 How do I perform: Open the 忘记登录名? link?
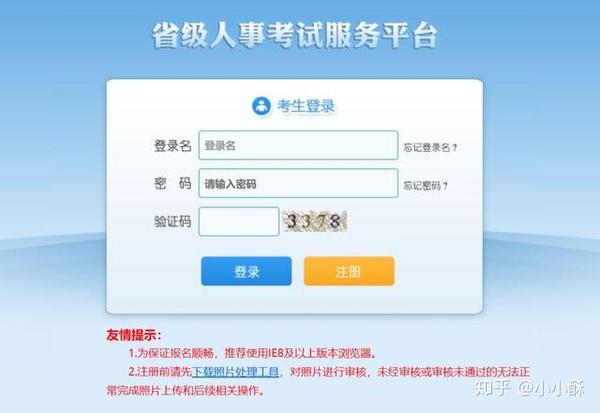pyautogui.click(x=430, y=147)
